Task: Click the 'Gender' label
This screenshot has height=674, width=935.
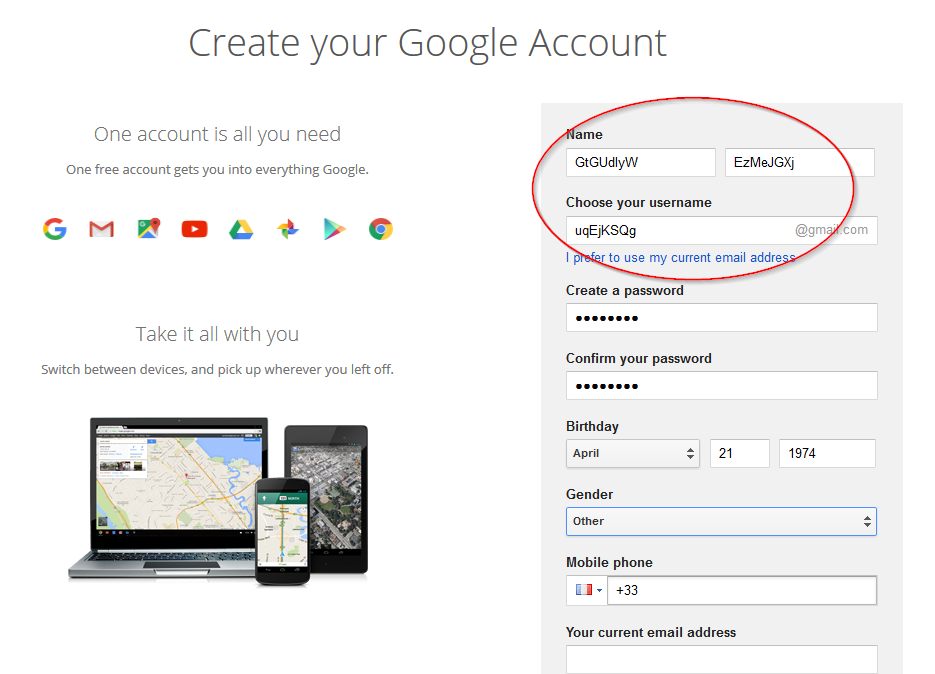Action: coord(589,494)
